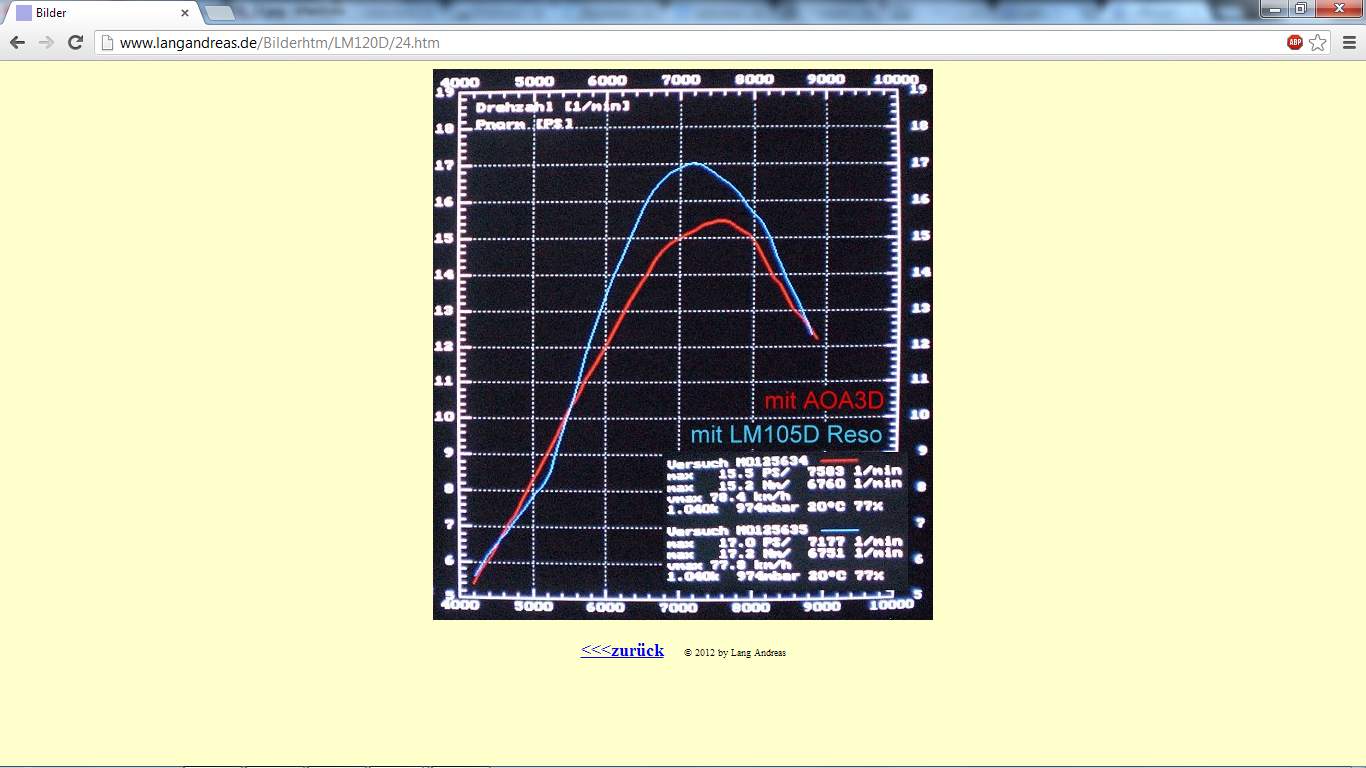The image size is (1366, 768).
Task: Minimize the browser window
Action: click(x=1274, y=8)
